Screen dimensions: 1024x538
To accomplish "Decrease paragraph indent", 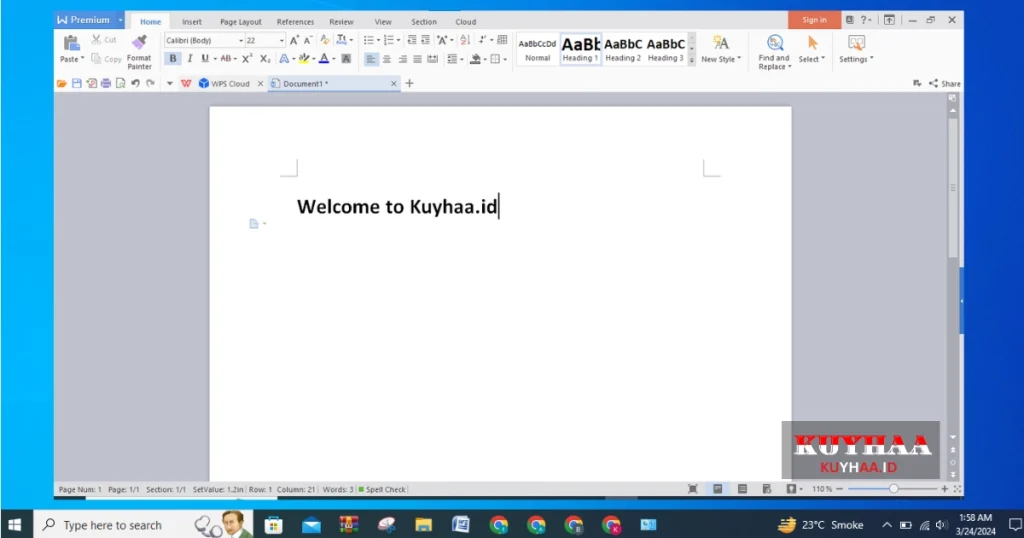I will point(411,40).
